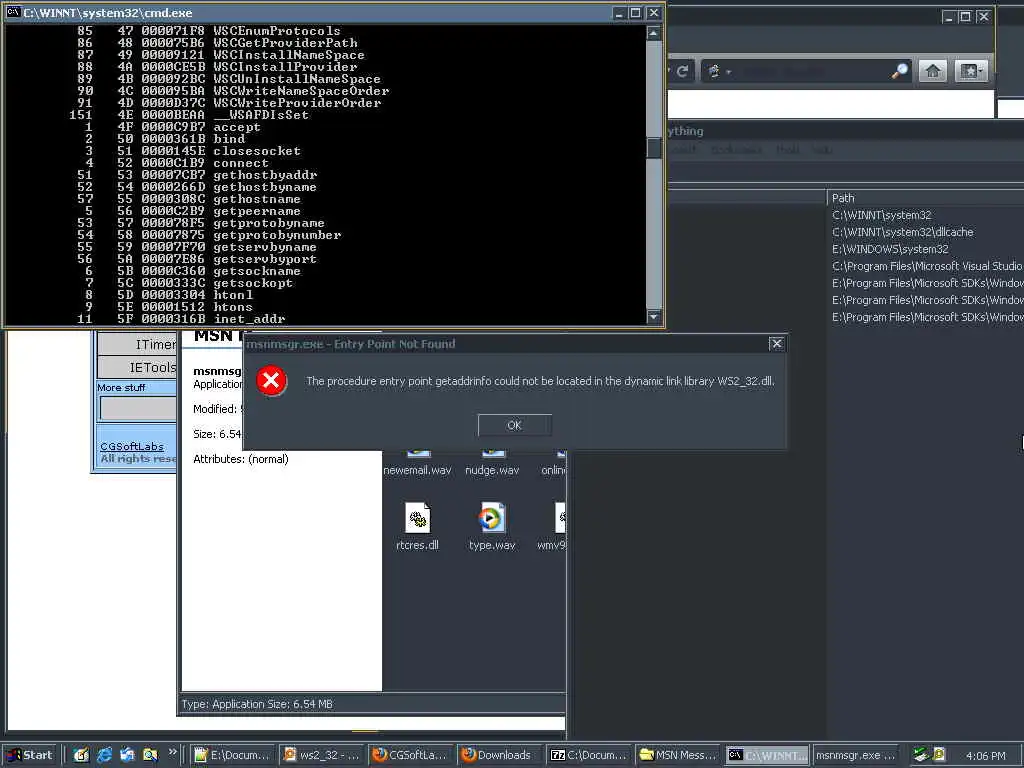
Task: Open Outlook Express quick launch icon
Action: coord(127,755)
